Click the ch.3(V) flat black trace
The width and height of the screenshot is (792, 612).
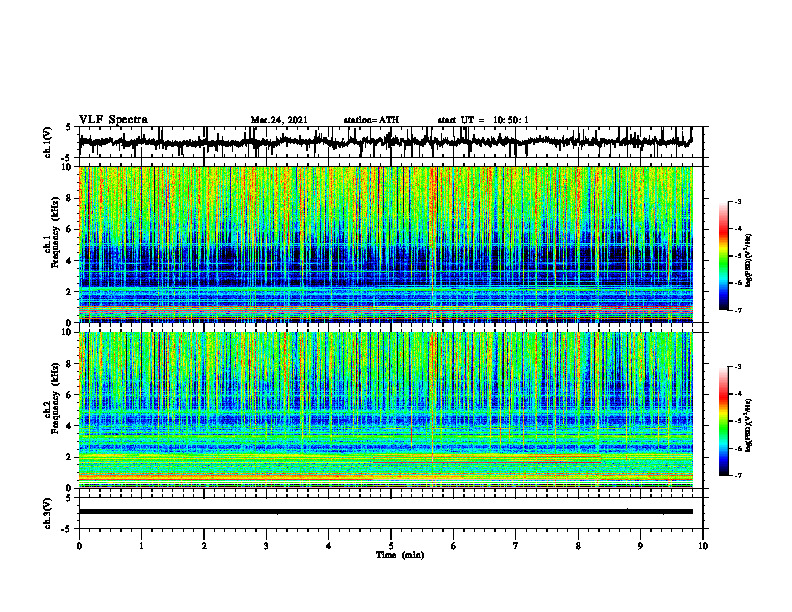[386, 512]
